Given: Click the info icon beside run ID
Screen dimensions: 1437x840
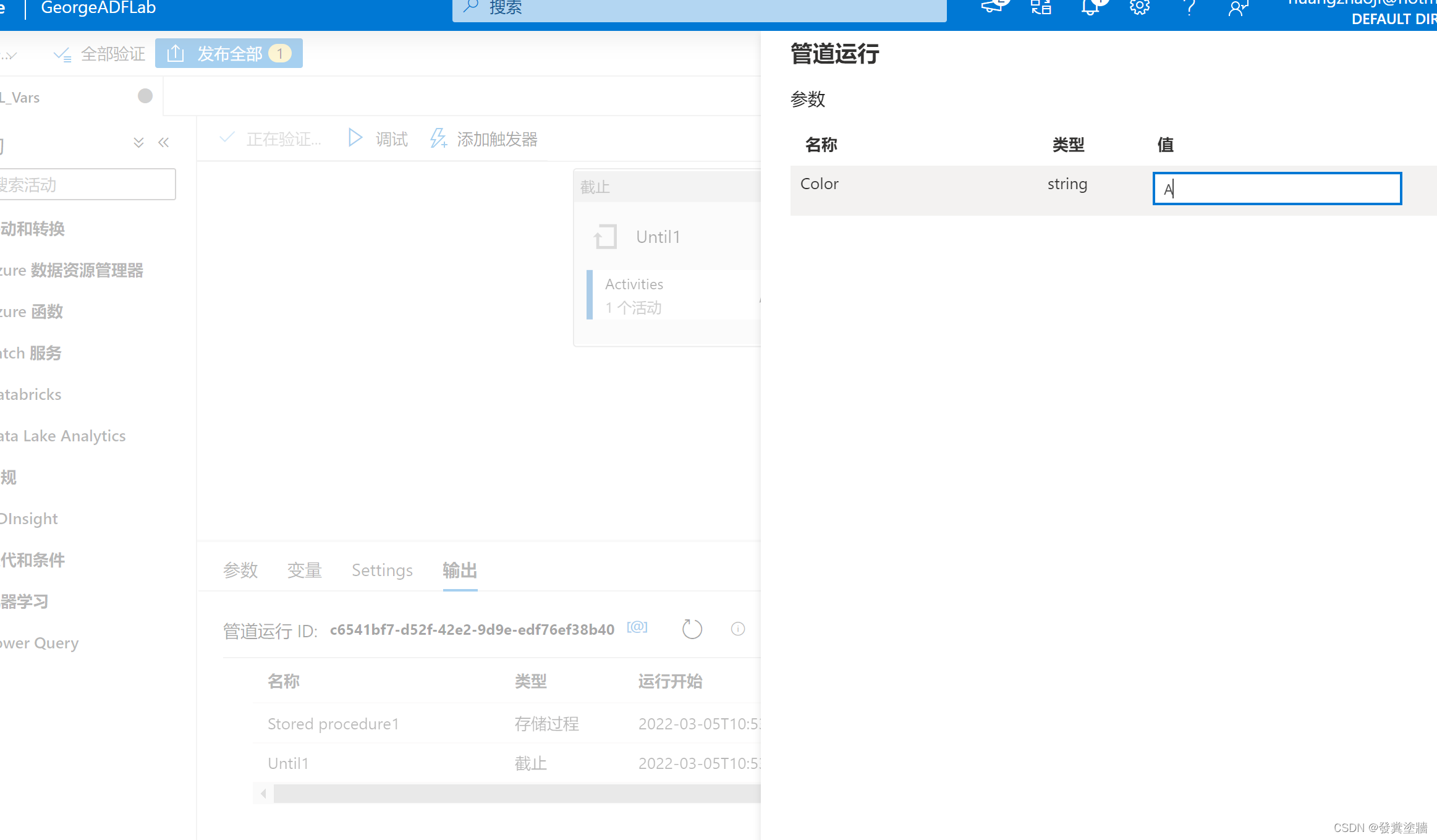Looking at the screenshot, I should pos(738,629).
